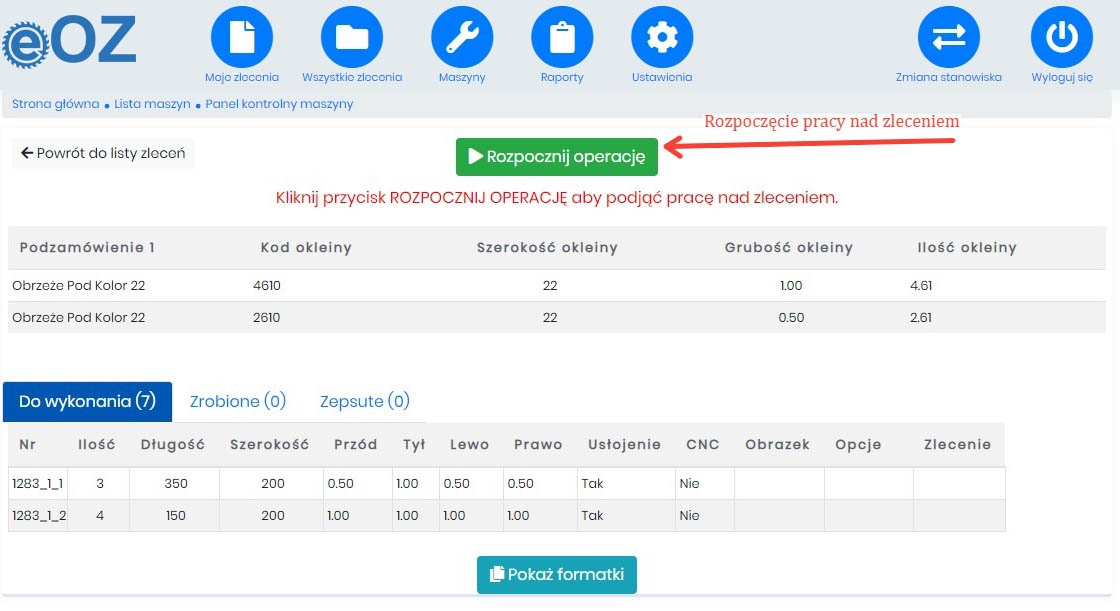The height and width of the screenshot is (611, 1120).
Task: Click the Długość column header
Action: point(172,445)
